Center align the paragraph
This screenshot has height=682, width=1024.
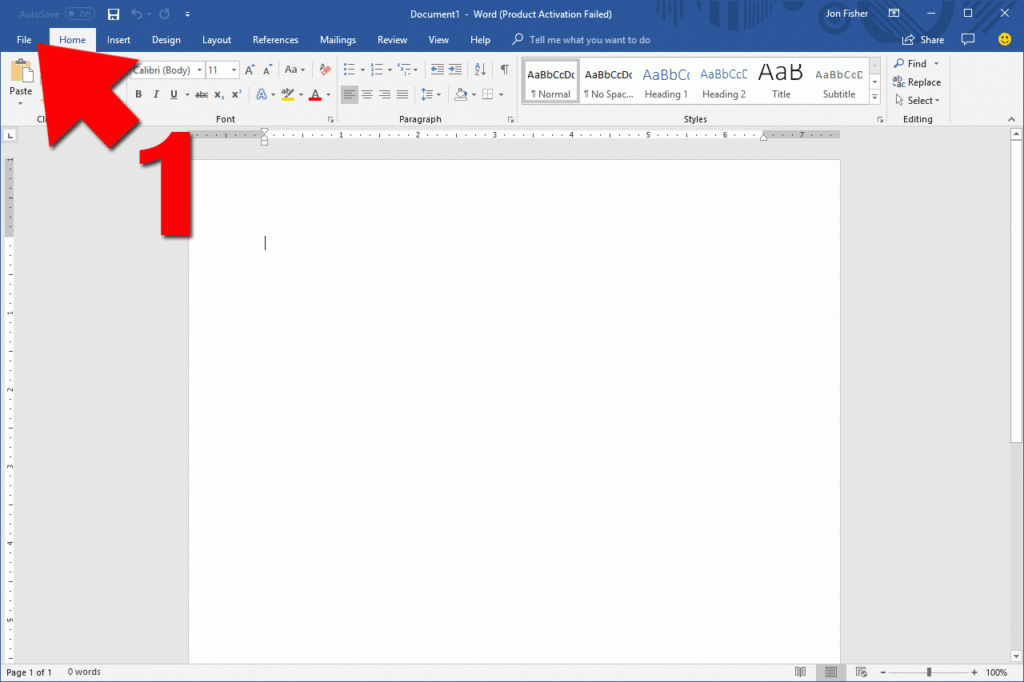(367, 94)
